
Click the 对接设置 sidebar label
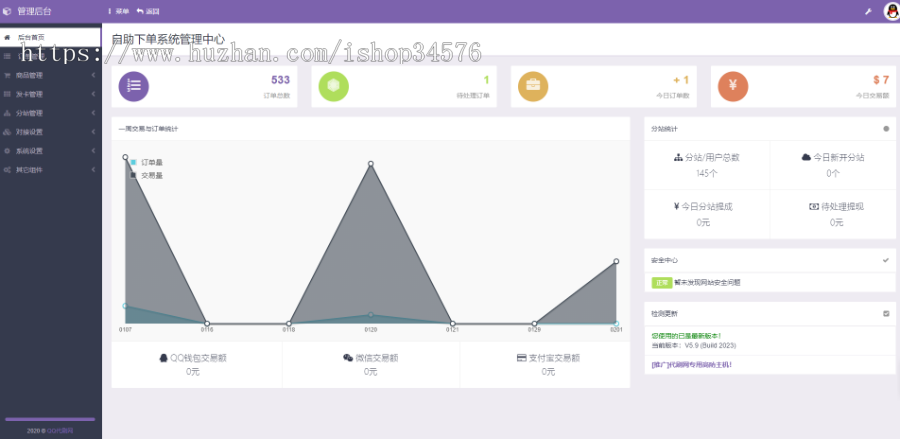(29, 132)
